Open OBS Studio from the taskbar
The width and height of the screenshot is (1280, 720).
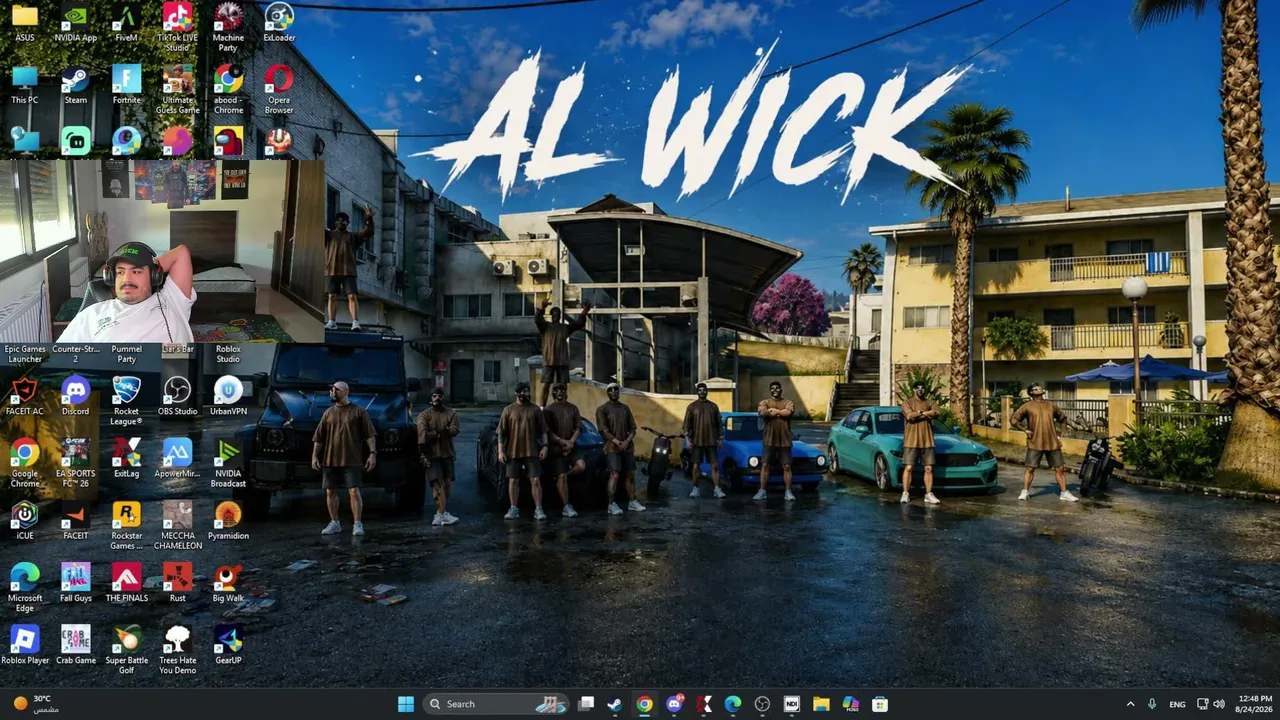click(x=762, y=704)
